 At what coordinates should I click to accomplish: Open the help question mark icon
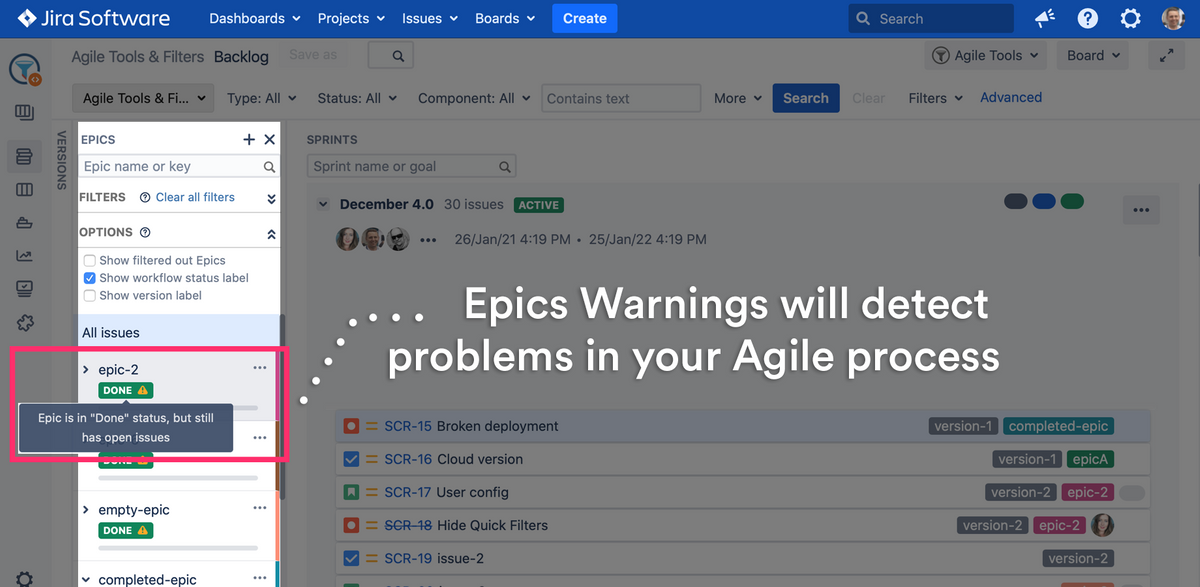tap(1088, 19)
